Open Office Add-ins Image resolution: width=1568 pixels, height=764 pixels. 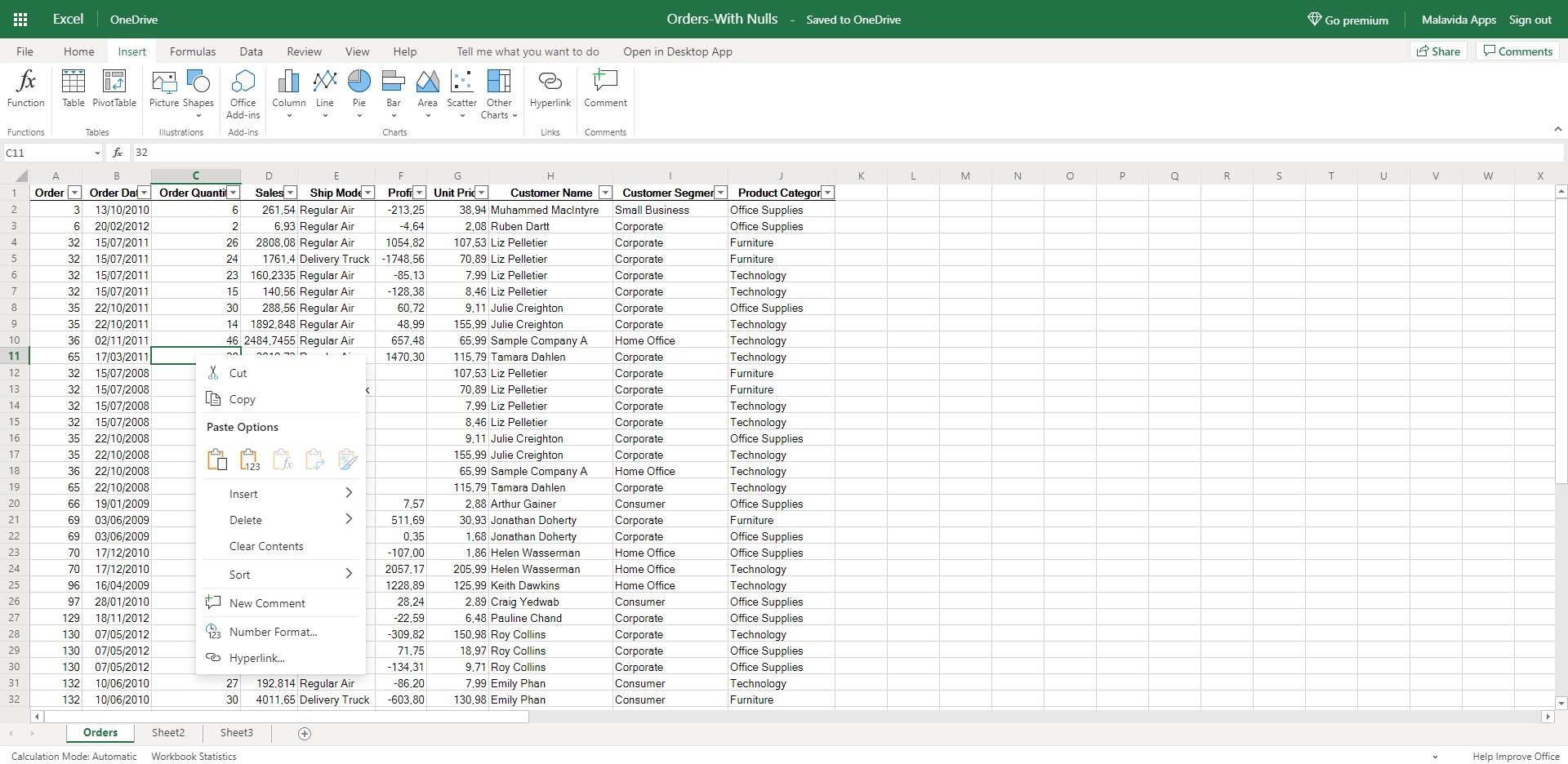[243, 94]
